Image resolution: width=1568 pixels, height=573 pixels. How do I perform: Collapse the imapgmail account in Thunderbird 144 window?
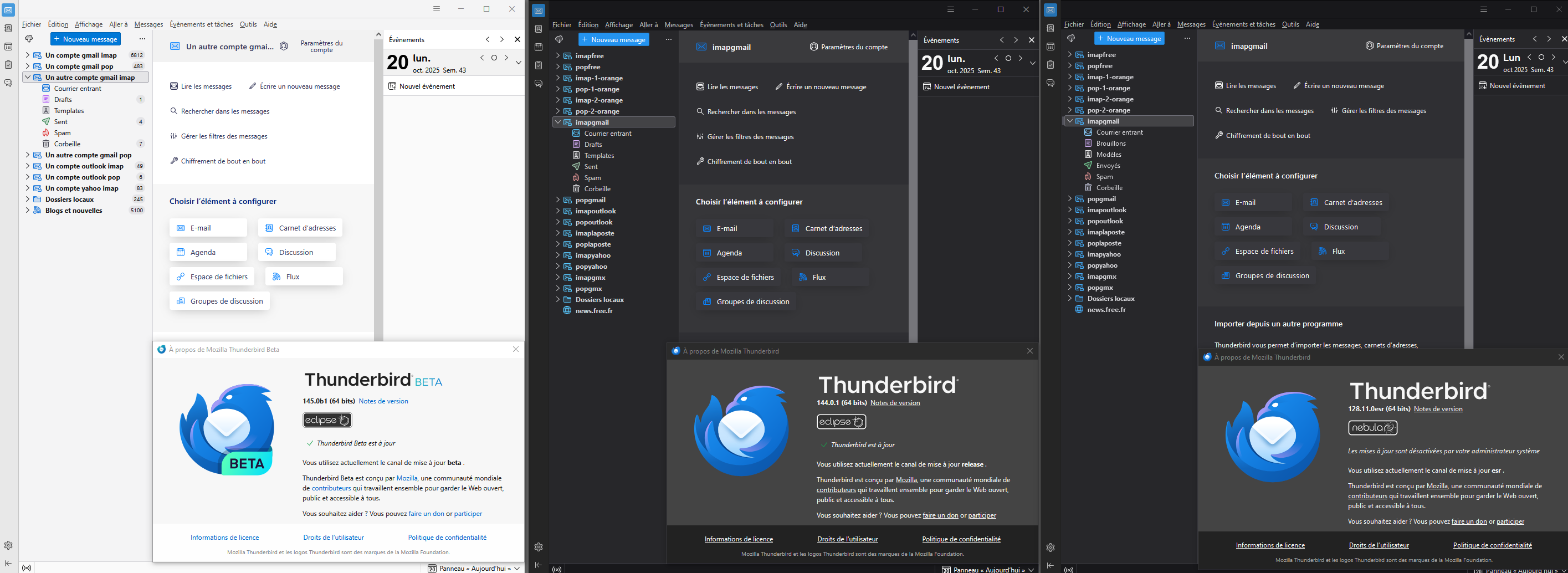[557, 122]
